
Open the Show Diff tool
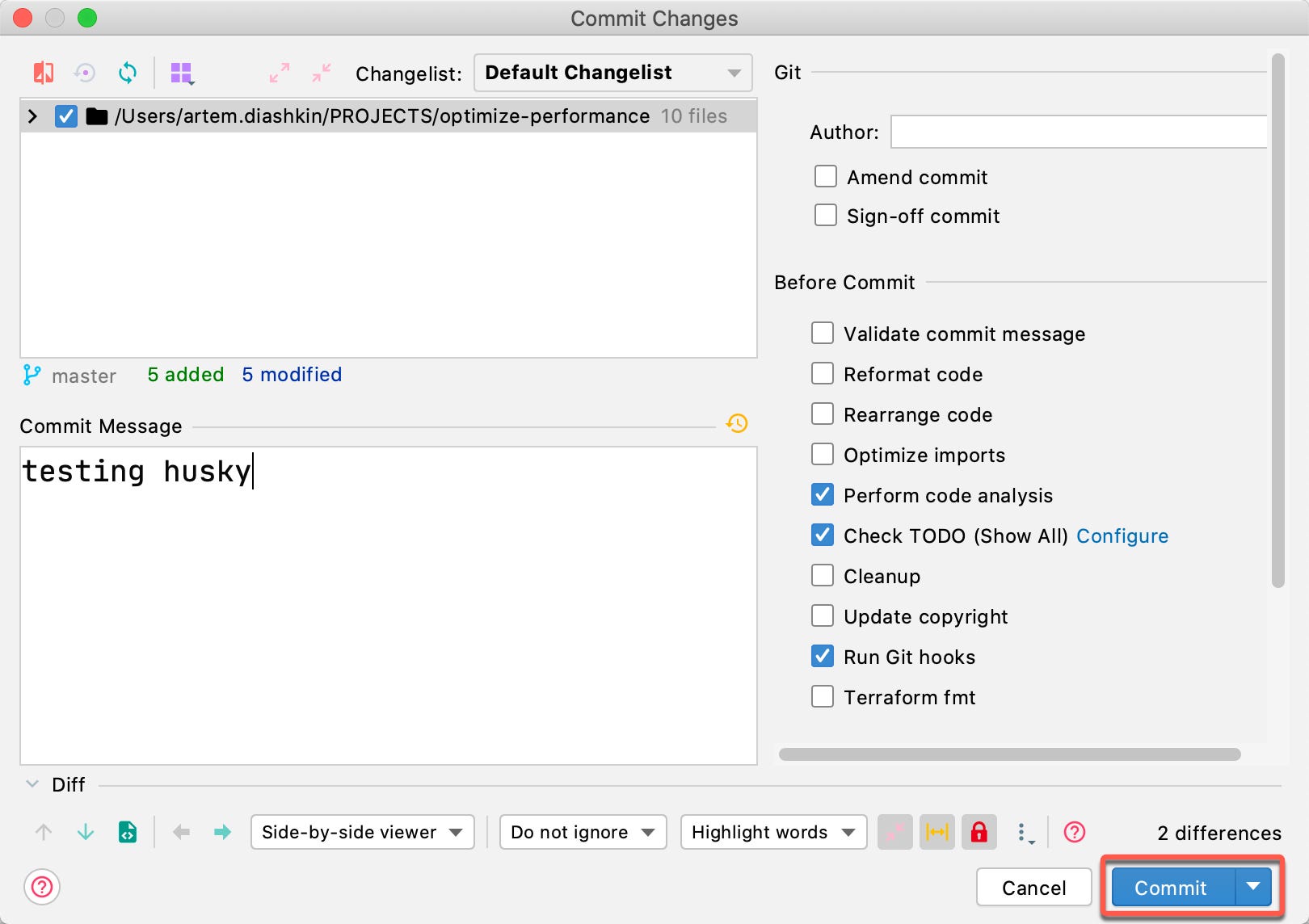click(x=42, y=73)
